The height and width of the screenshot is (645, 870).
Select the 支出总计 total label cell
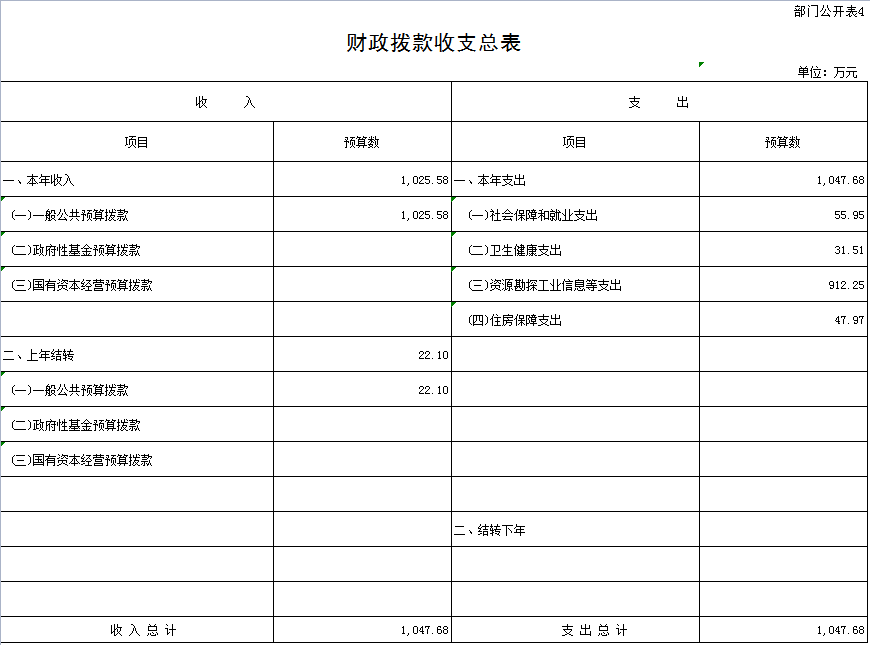pos(575,630)
